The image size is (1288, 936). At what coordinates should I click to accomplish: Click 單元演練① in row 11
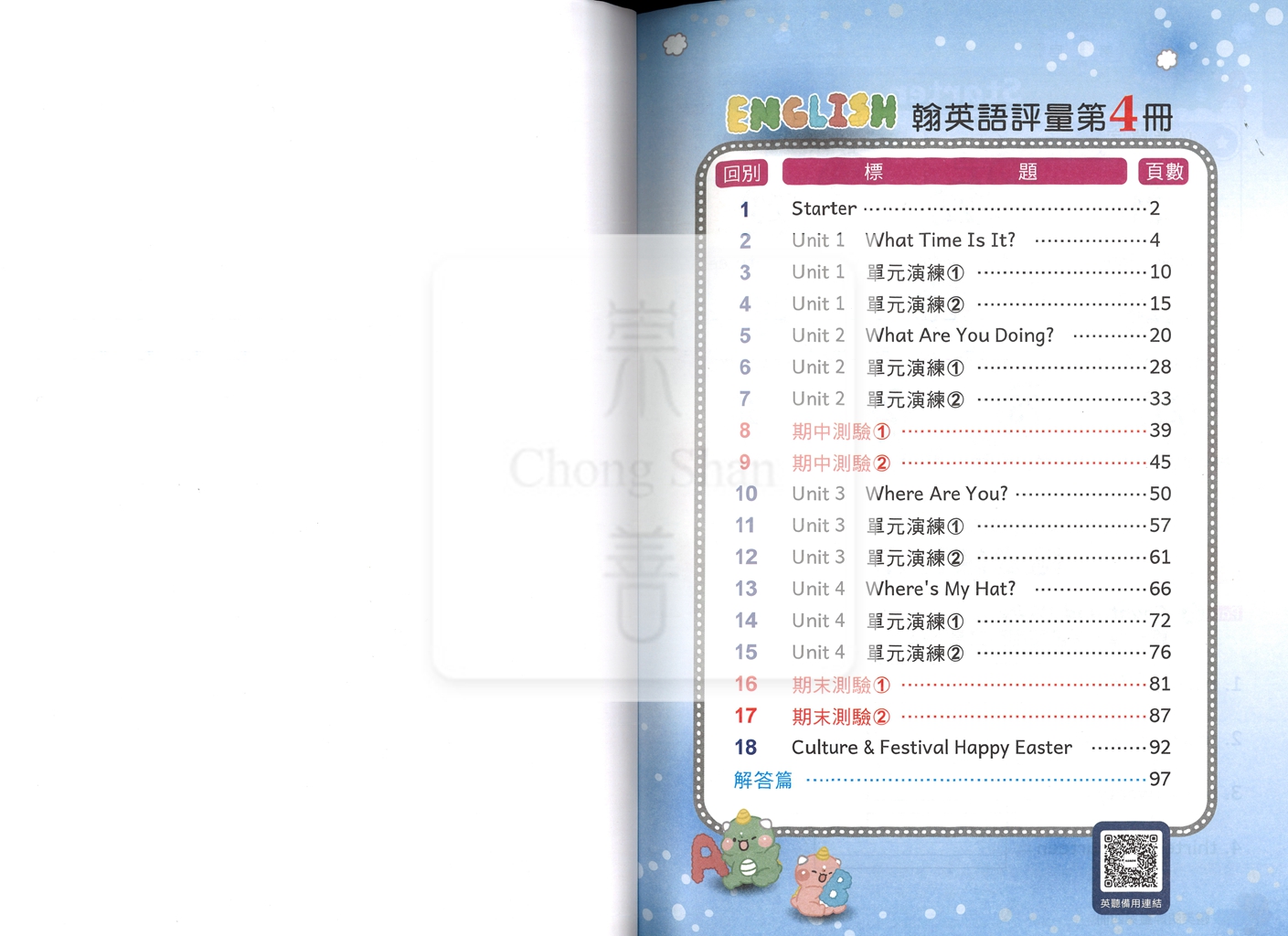tap(915, 526)
